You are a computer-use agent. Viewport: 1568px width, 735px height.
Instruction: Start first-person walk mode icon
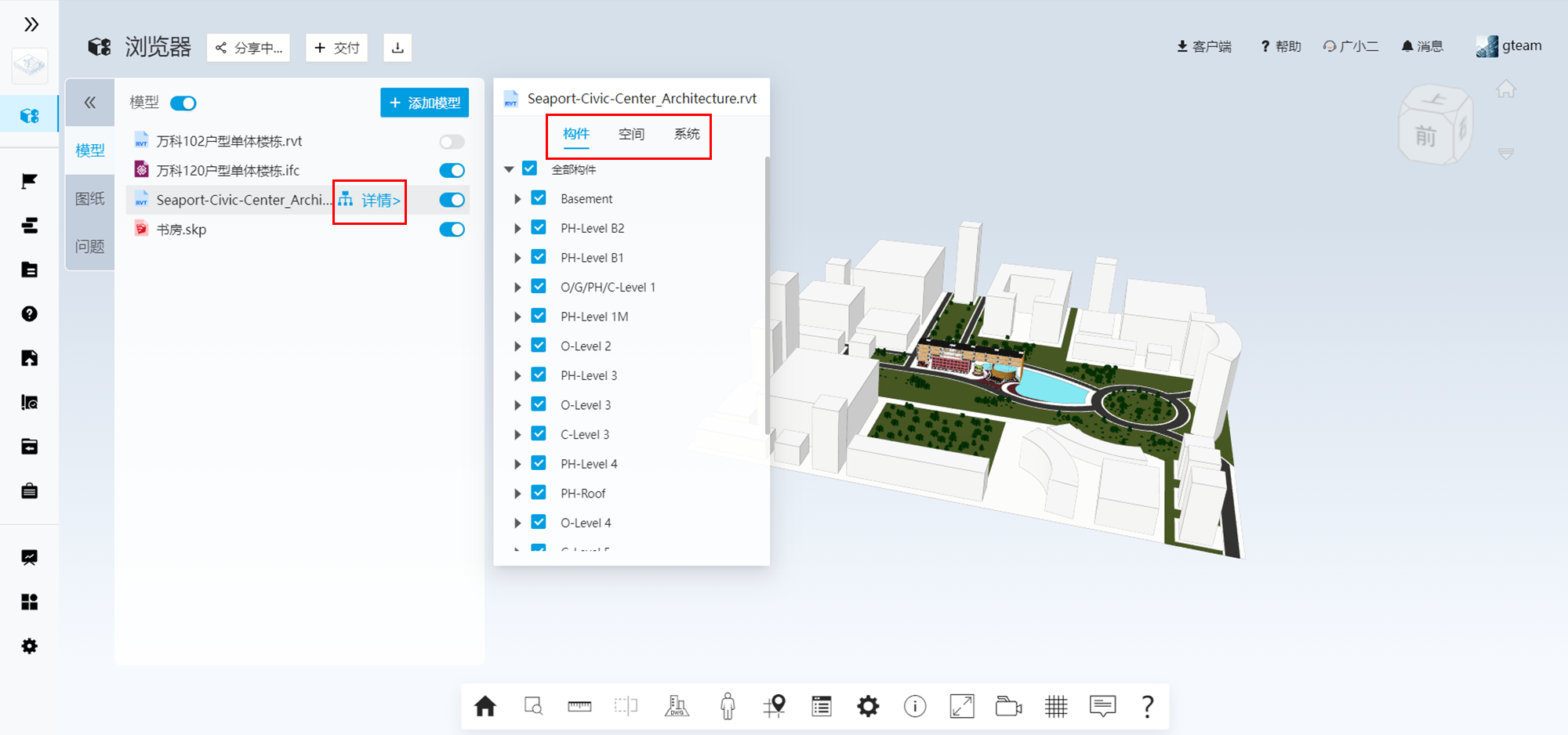pos(728,706)
